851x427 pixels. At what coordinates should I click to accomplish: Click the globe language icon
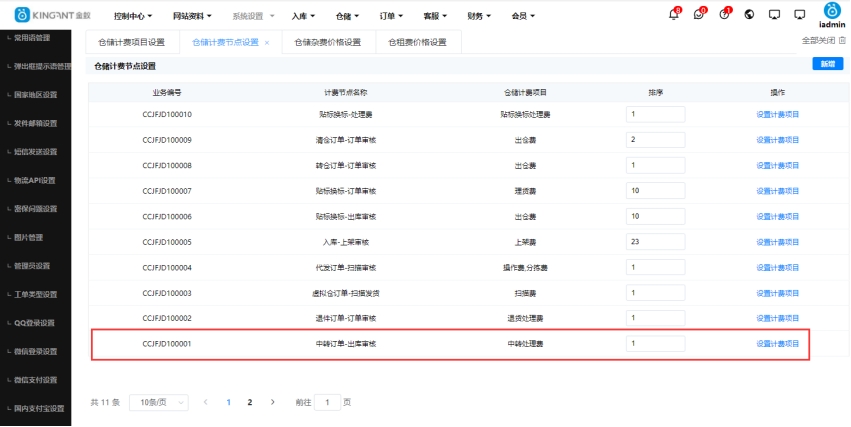pos(749,15)
